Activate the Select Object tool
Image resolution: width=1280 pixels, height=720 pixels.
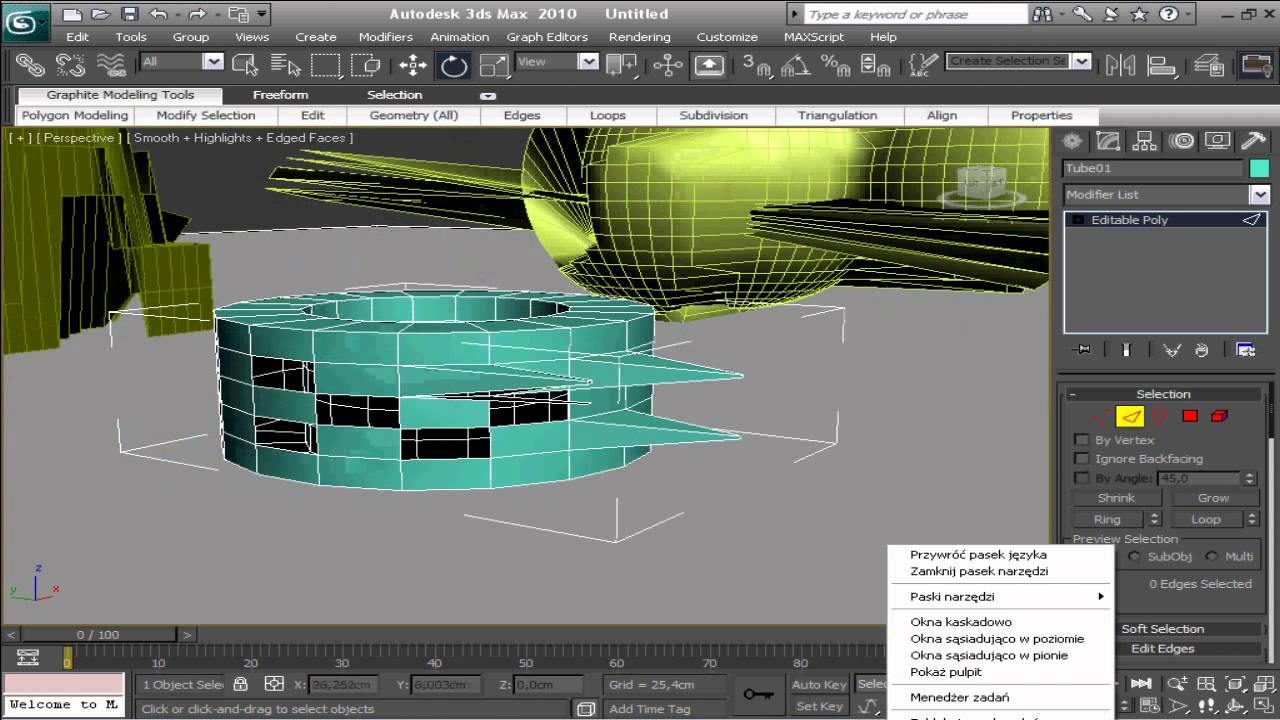[x=245, y=66]
